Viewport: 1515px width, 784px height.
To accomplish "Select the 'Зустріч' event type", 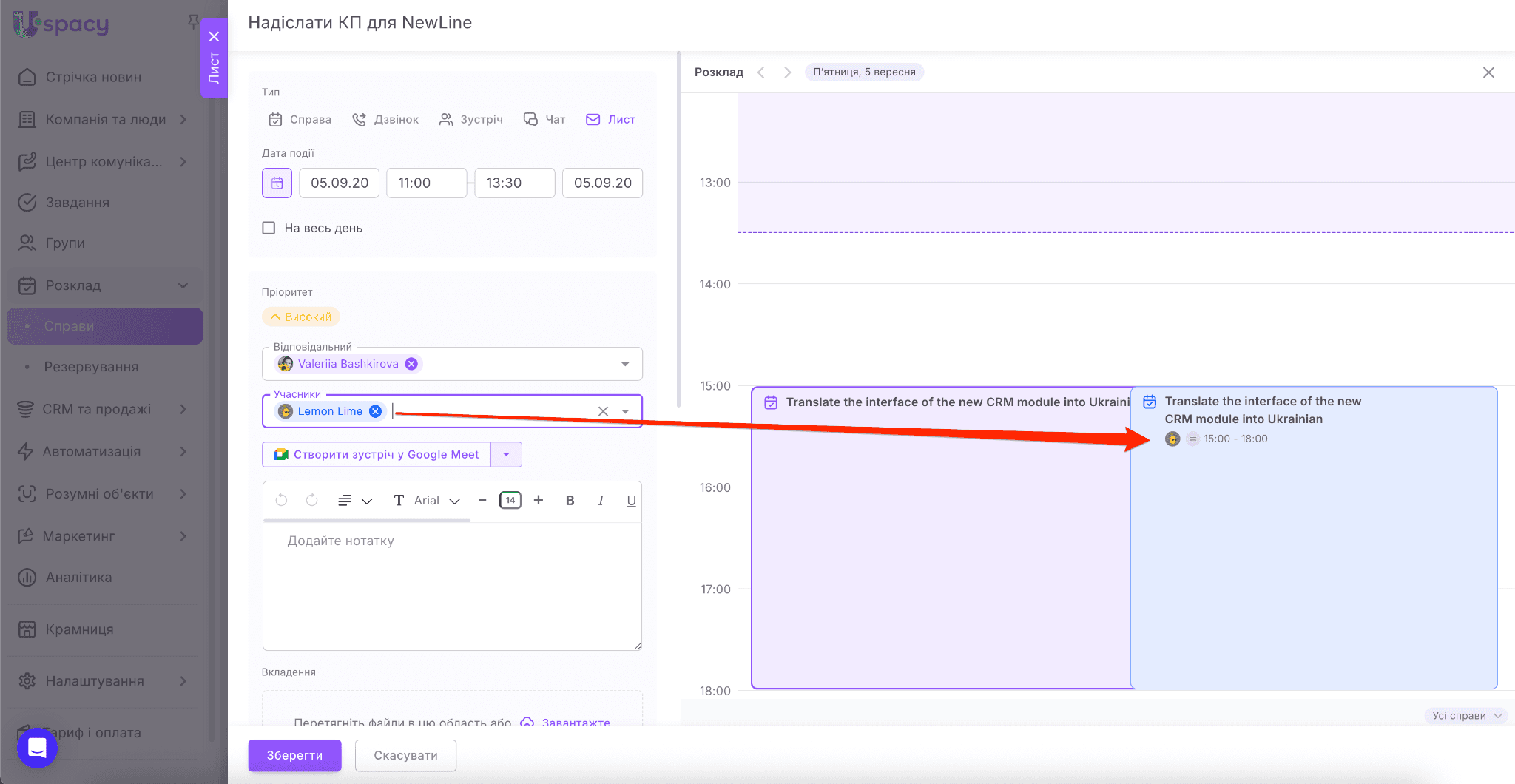I will (470, 119).
